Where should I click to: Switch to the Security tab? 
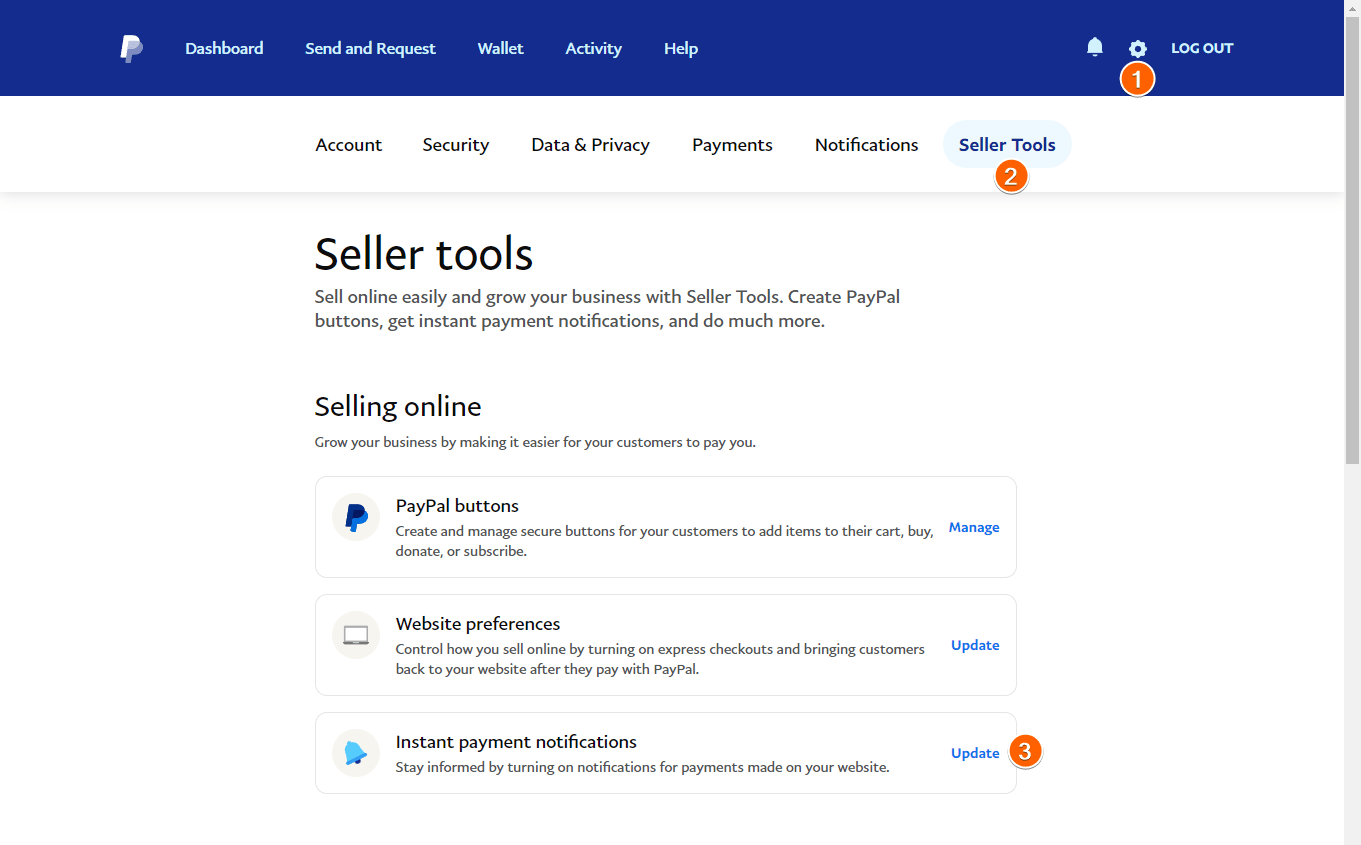coord(455,145)
